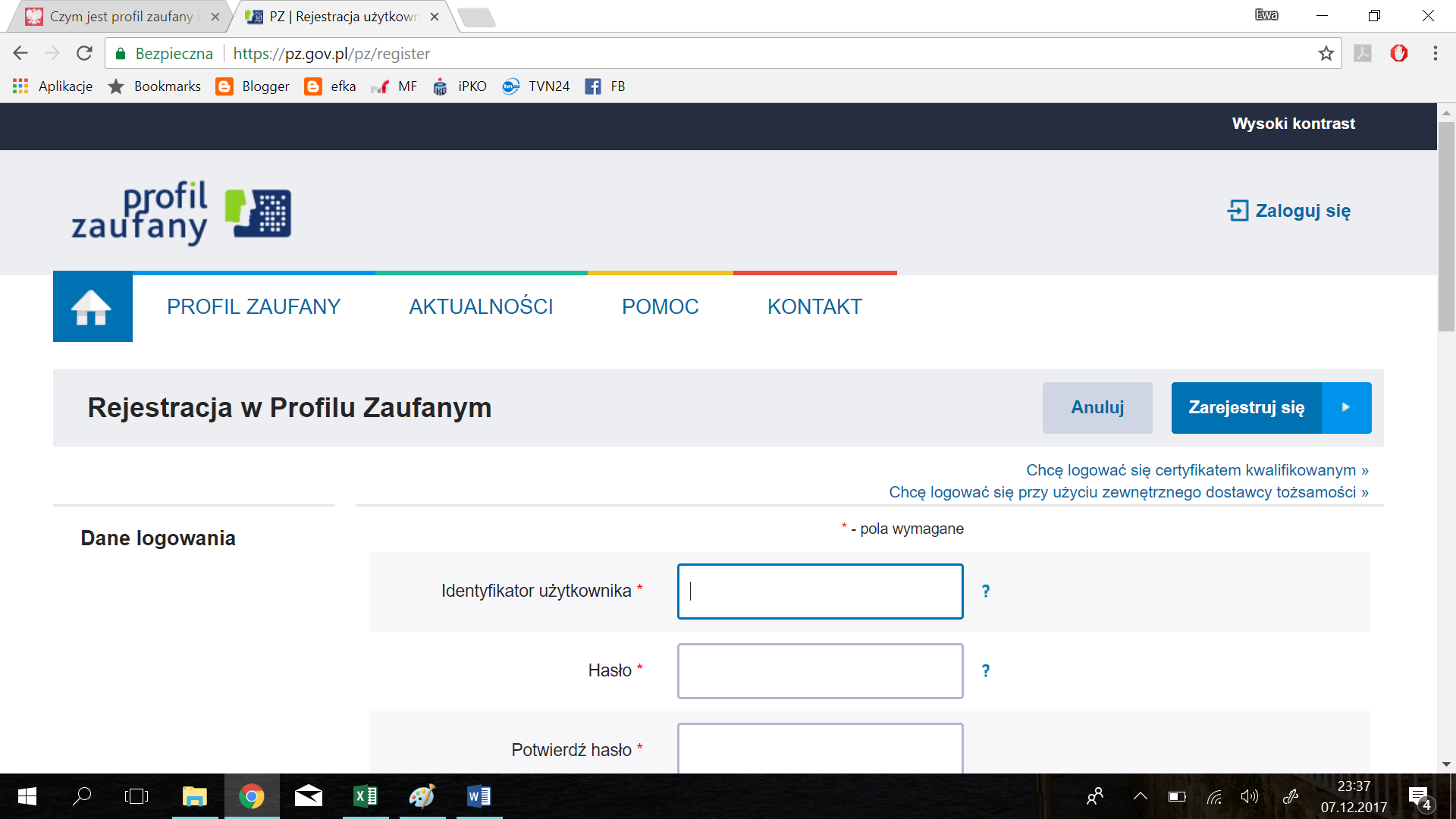Open the Blogger bookmark
This screenshot has width=1456, height=819.
click(253, 86)
